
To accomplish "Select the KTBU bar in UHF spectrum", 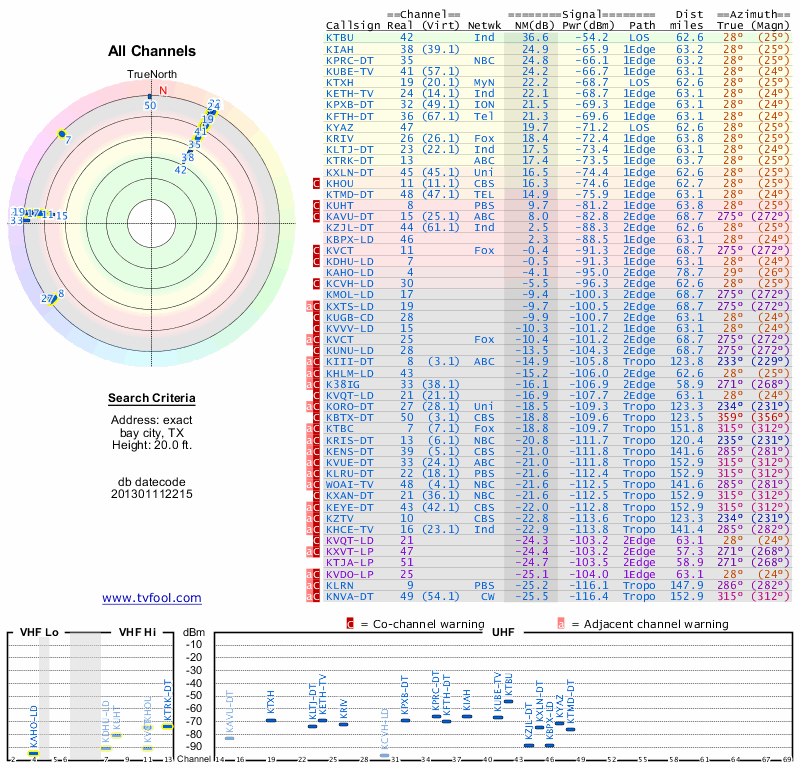I will [x=509, y=701].
